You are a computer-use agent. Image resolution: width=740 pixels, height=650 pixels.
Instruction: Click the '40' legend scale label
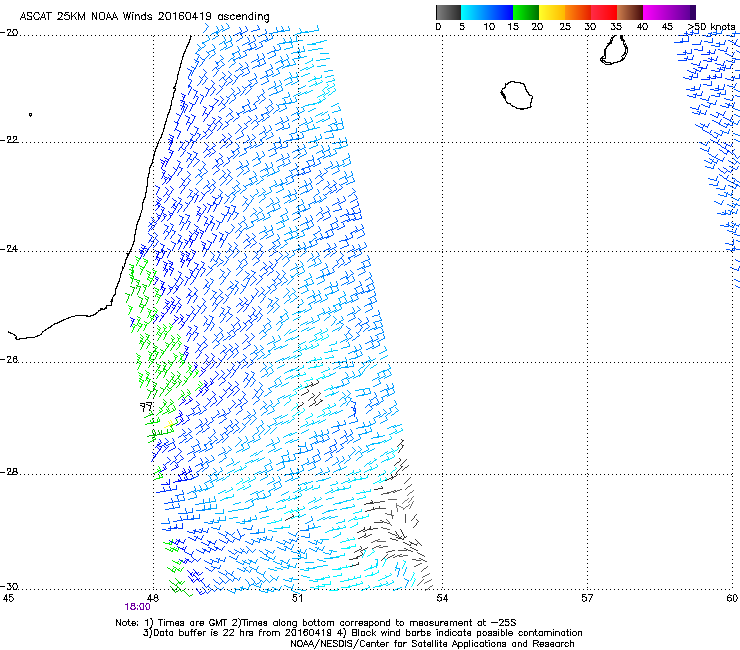tap(642, 27)
